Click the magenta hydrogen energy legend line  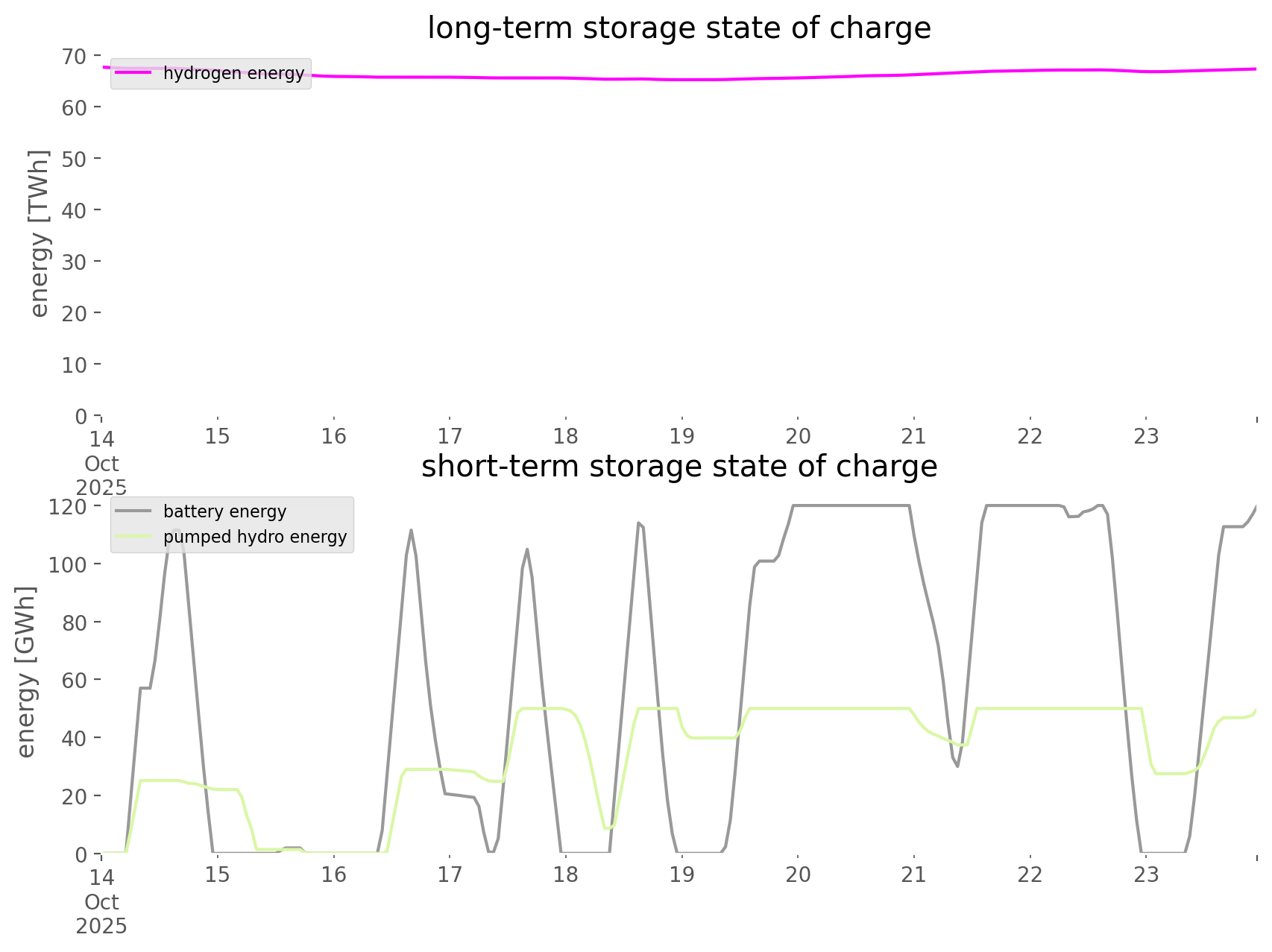[134, 73]
